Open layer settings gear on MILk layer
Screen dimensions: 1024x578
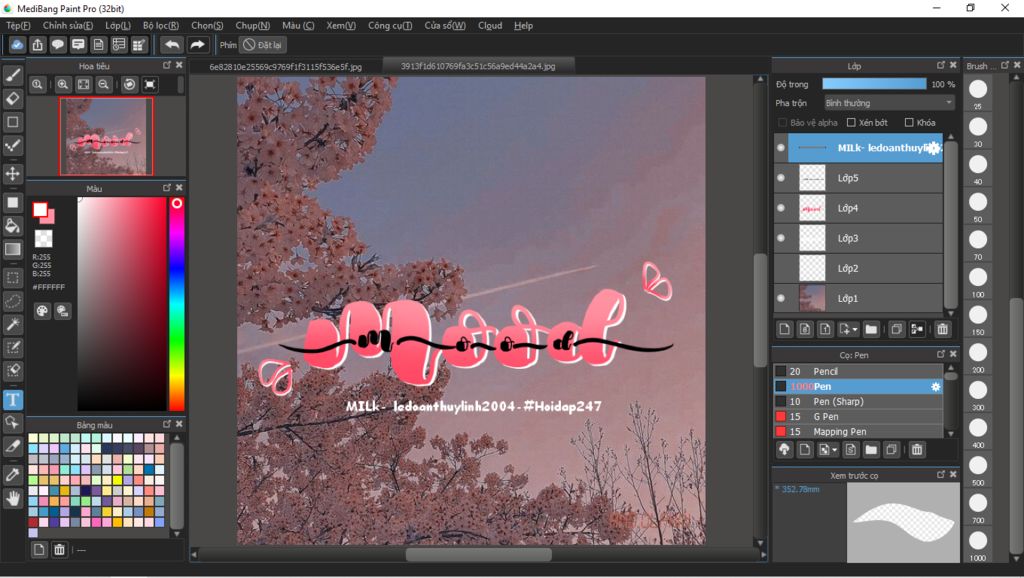click(x=935, y=148)
